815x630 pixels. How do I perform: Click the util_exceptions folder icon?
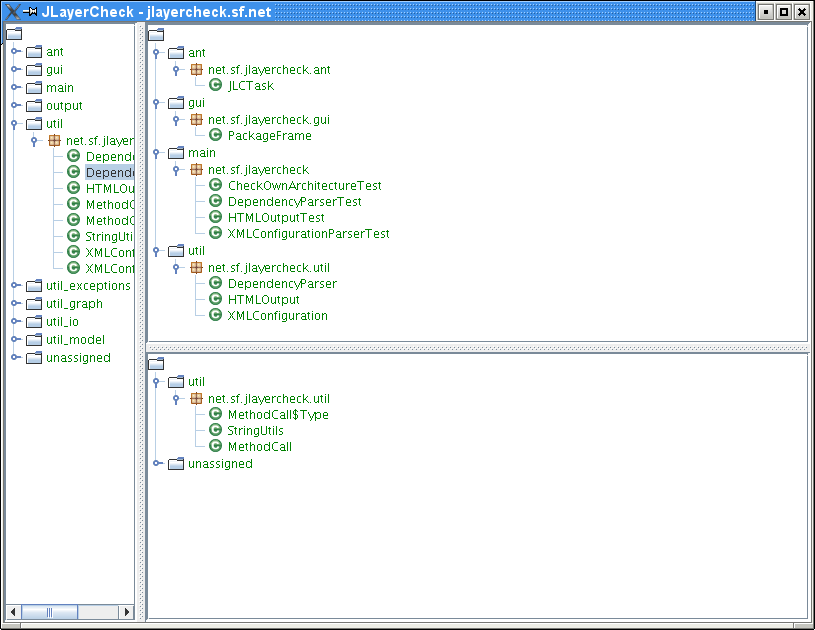point(34,285)
